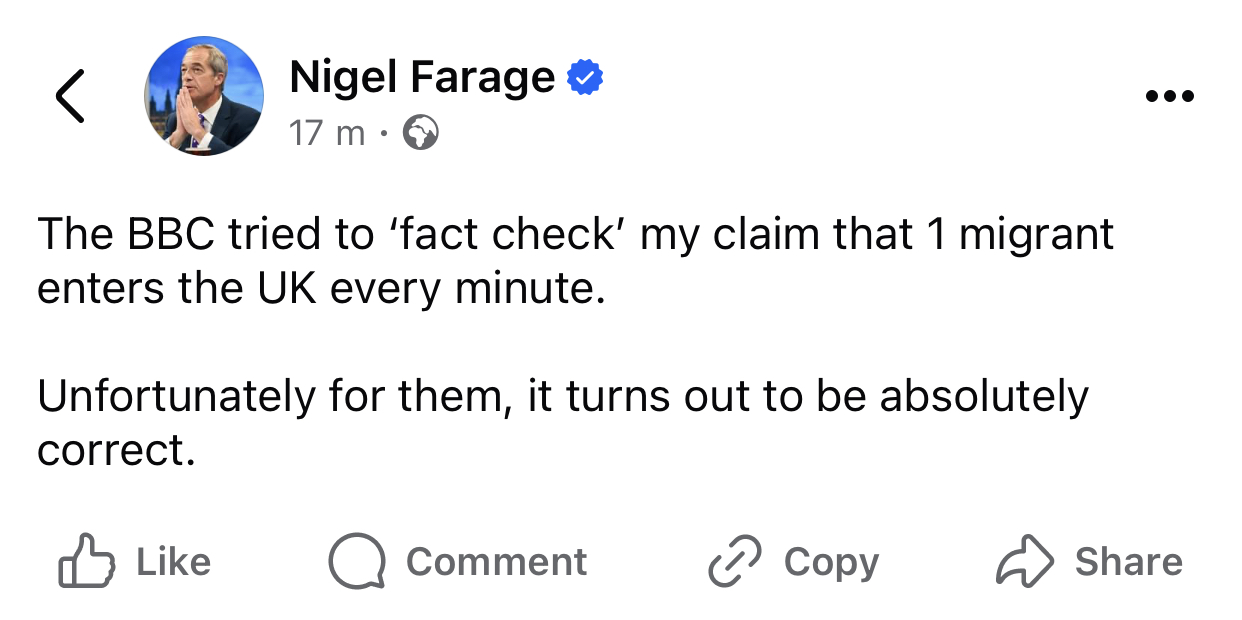Click the globe public-audience icon
This screenshot has width=1242, height=620.
(420, 132)
